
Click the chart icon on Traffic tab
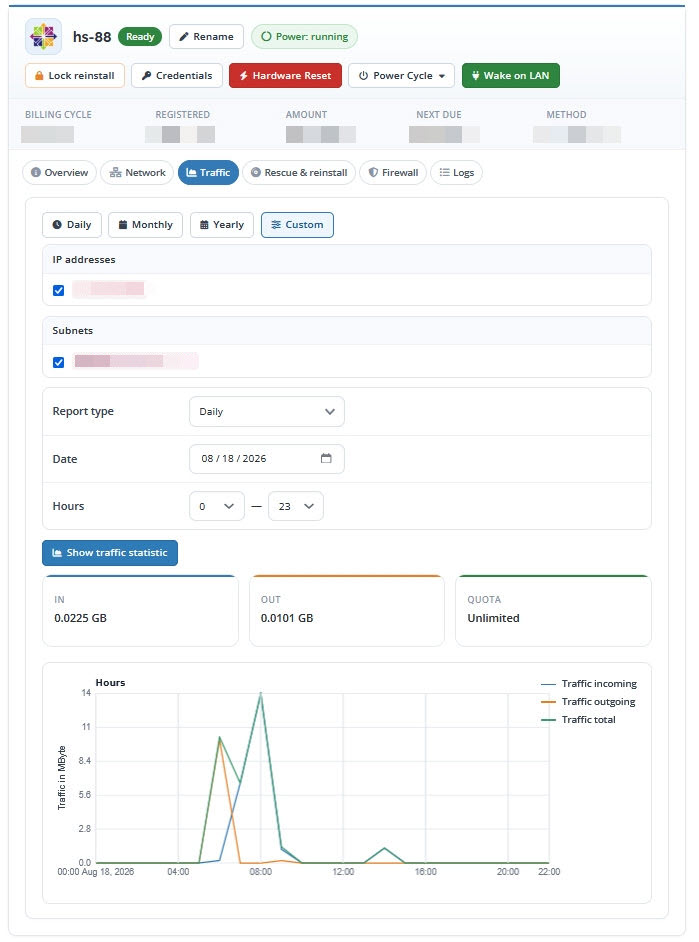tap(192, 172)
